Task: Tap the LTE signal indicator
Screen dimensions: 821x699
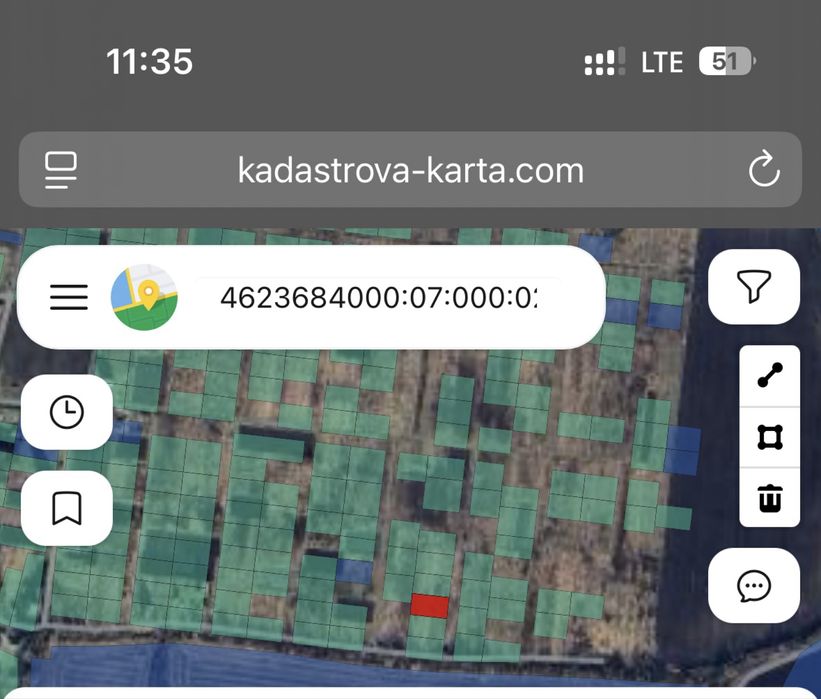Action: point(662,62)
